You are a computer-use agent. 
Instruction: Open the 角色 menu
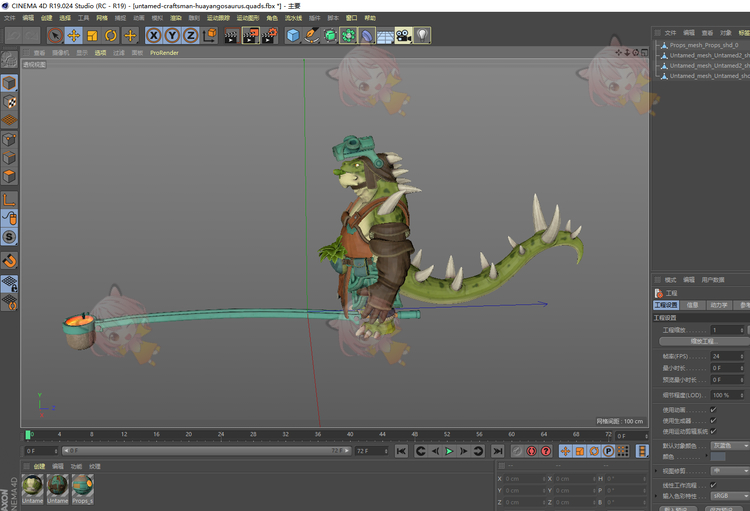[272, 18]
